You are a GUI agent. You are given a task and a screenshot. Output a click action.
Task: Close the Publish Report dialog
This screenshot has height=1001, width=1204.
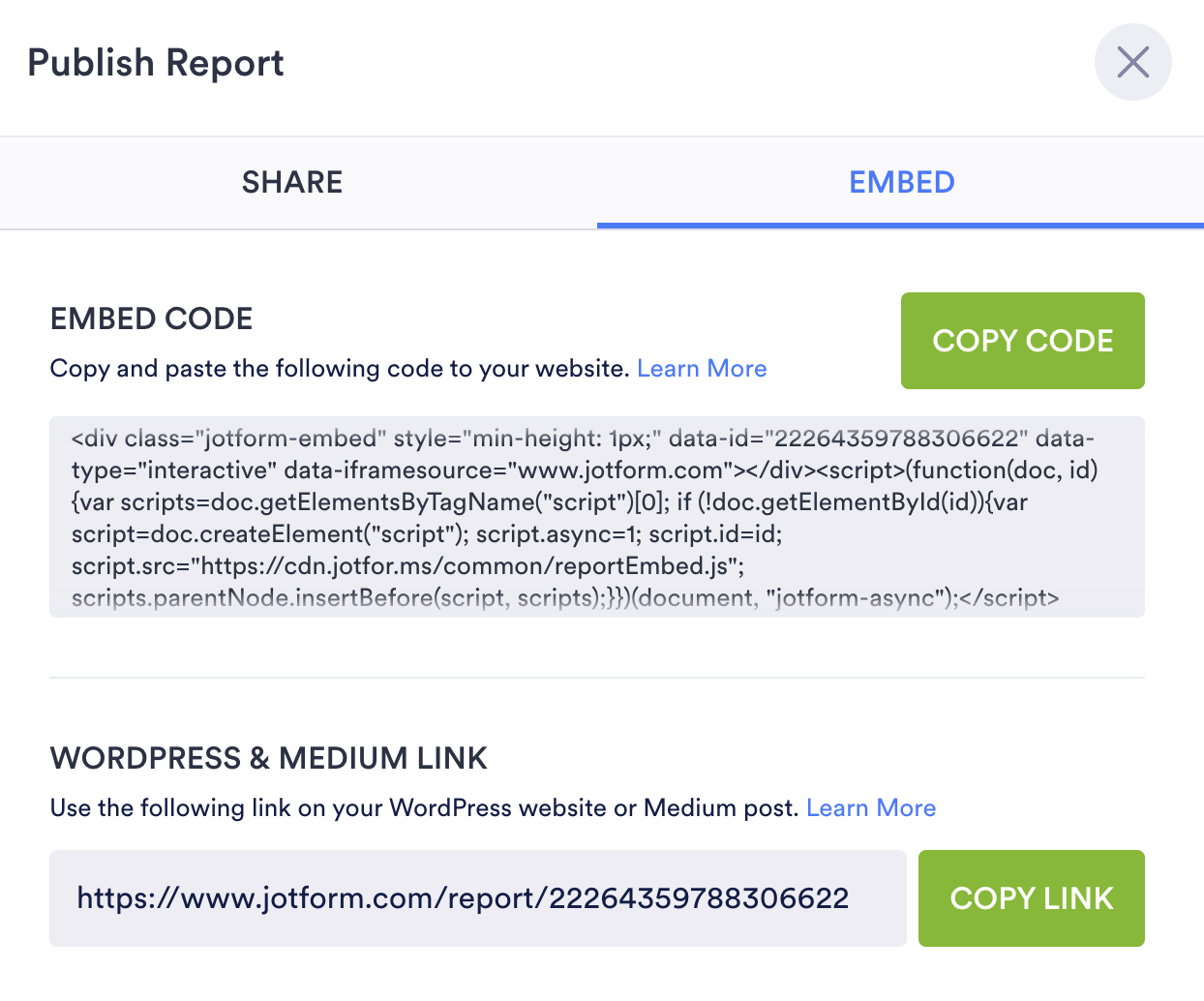pos(1132,62)
